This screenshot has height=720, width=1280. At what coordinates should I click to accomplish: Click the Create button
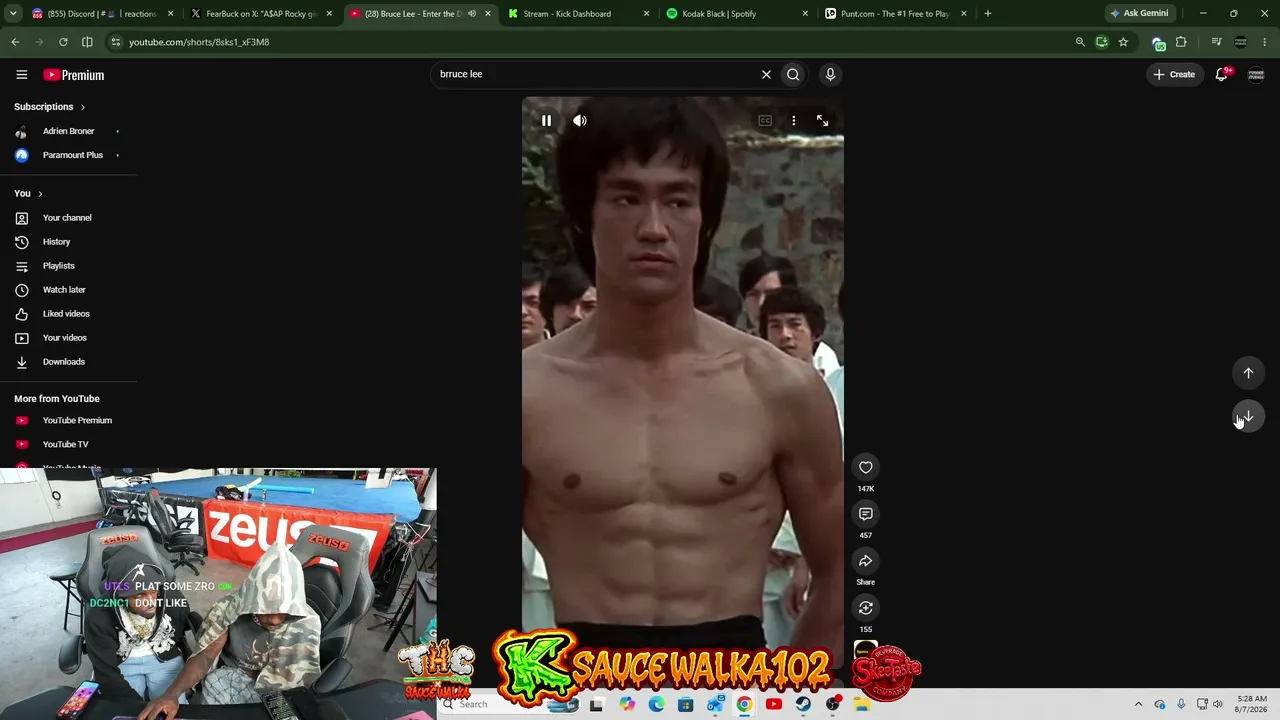(1174, 74)
